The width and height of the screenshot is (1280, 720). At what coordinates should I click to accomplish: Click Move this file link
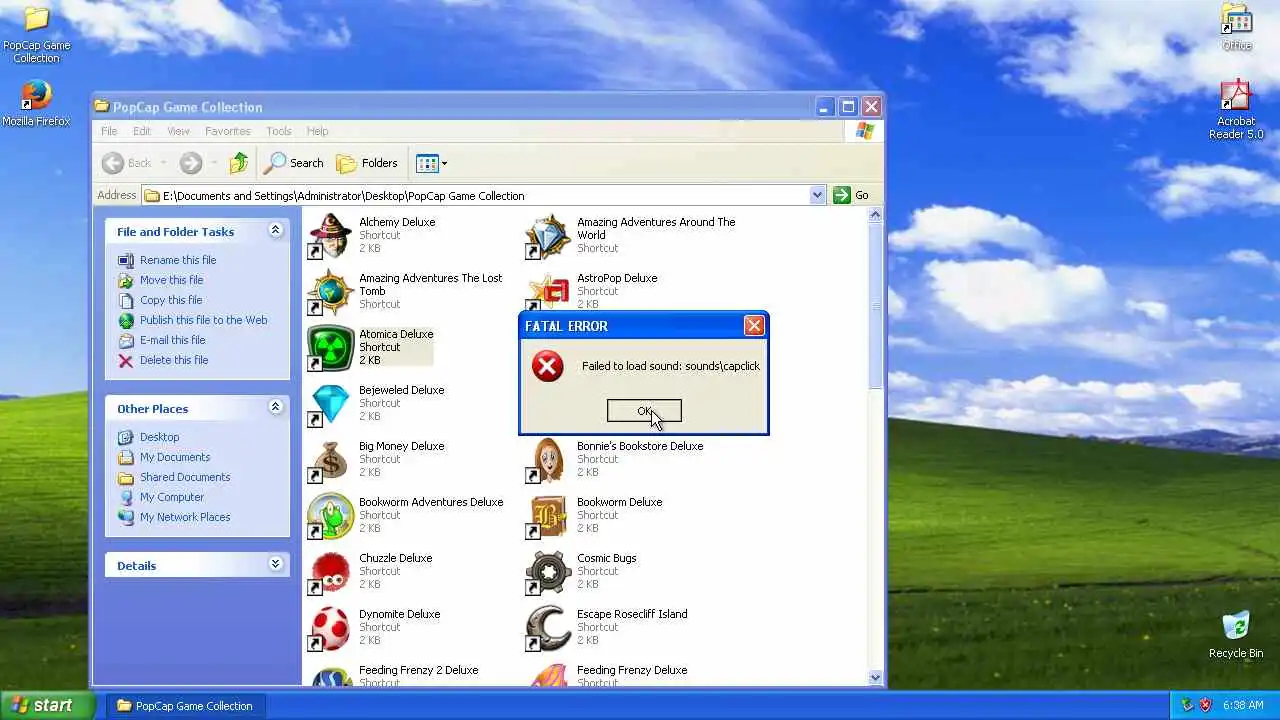[171, 280]
